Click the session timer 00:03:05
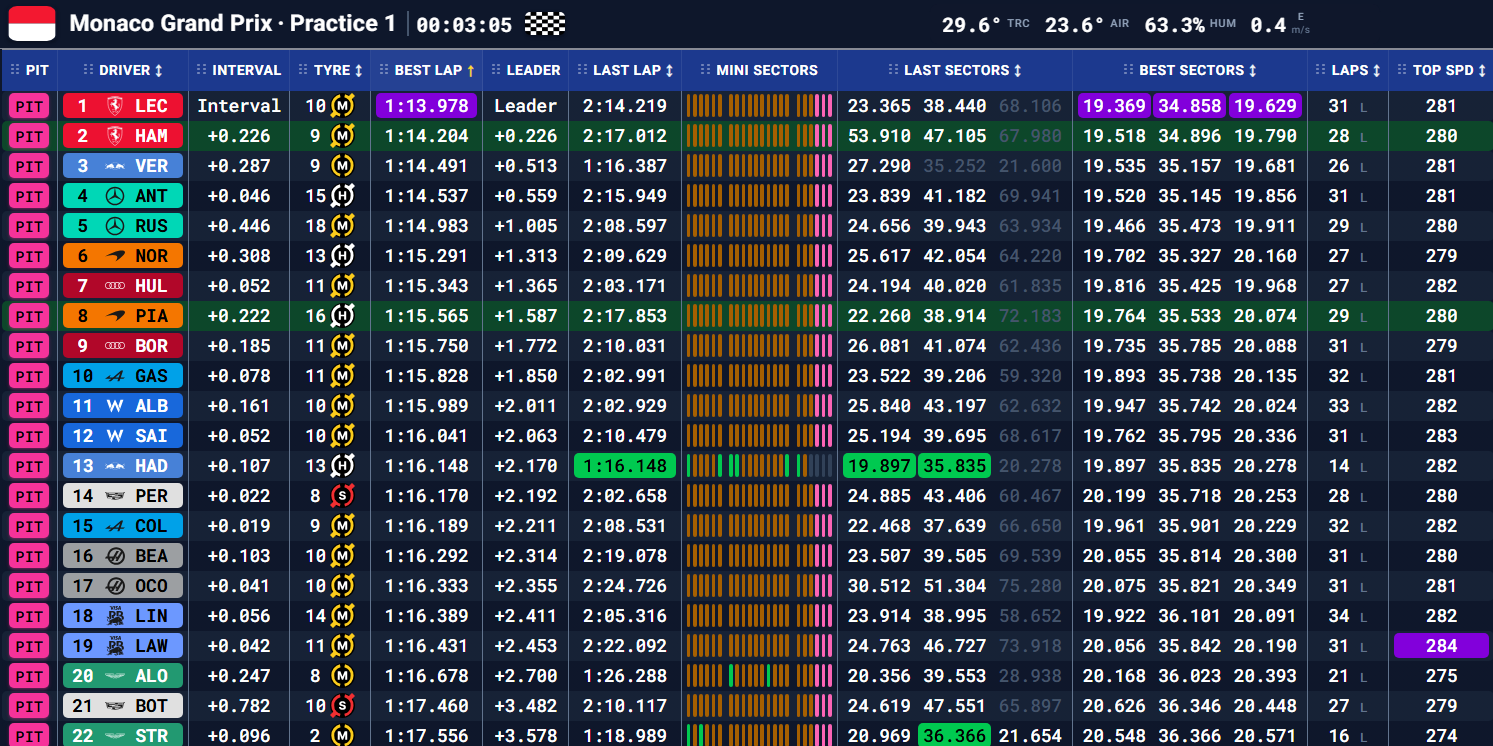The width and height of the screenshot is (1493, 746). 464,25
